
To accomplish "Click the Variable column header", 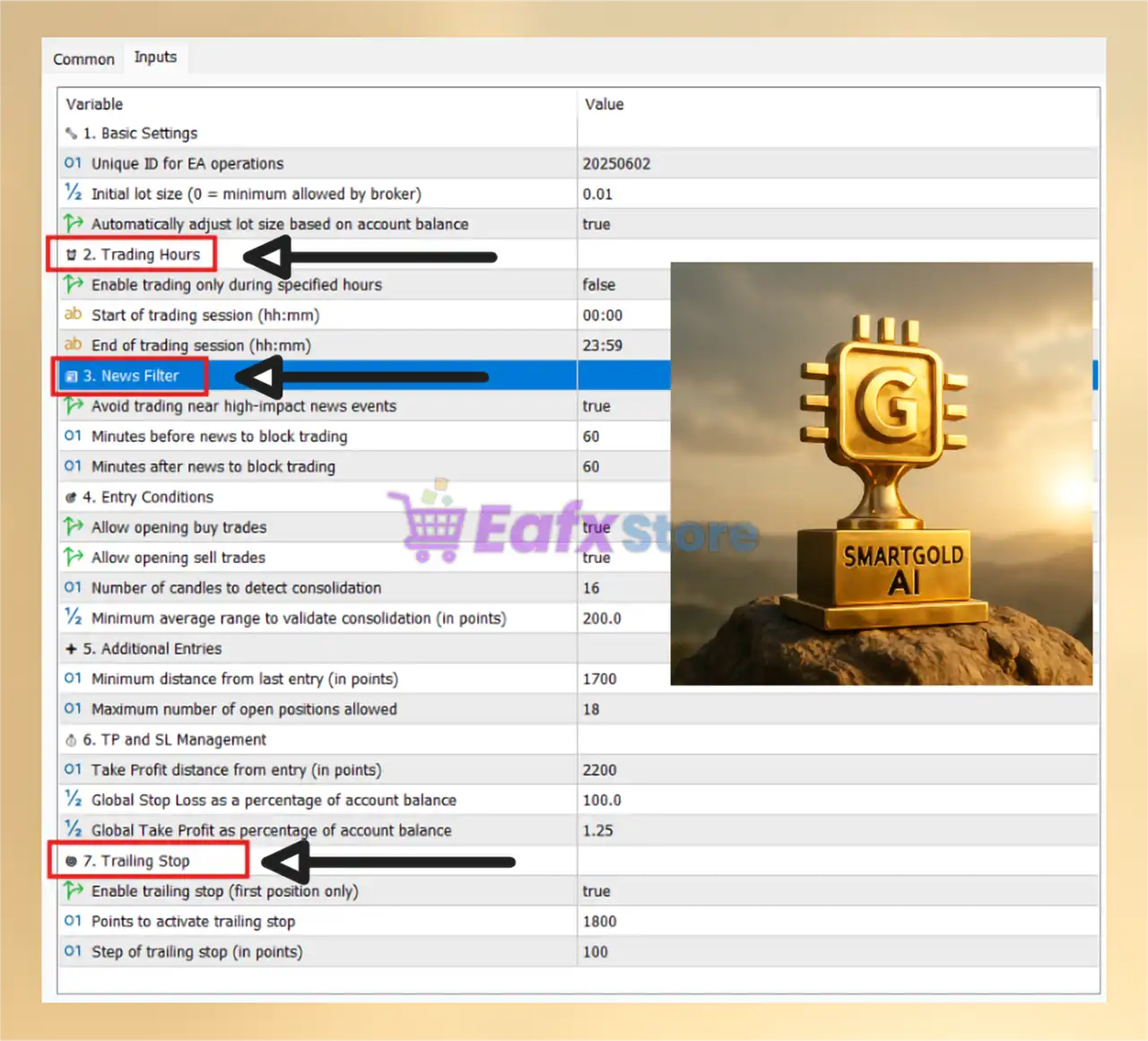I will tap(94, 104).
